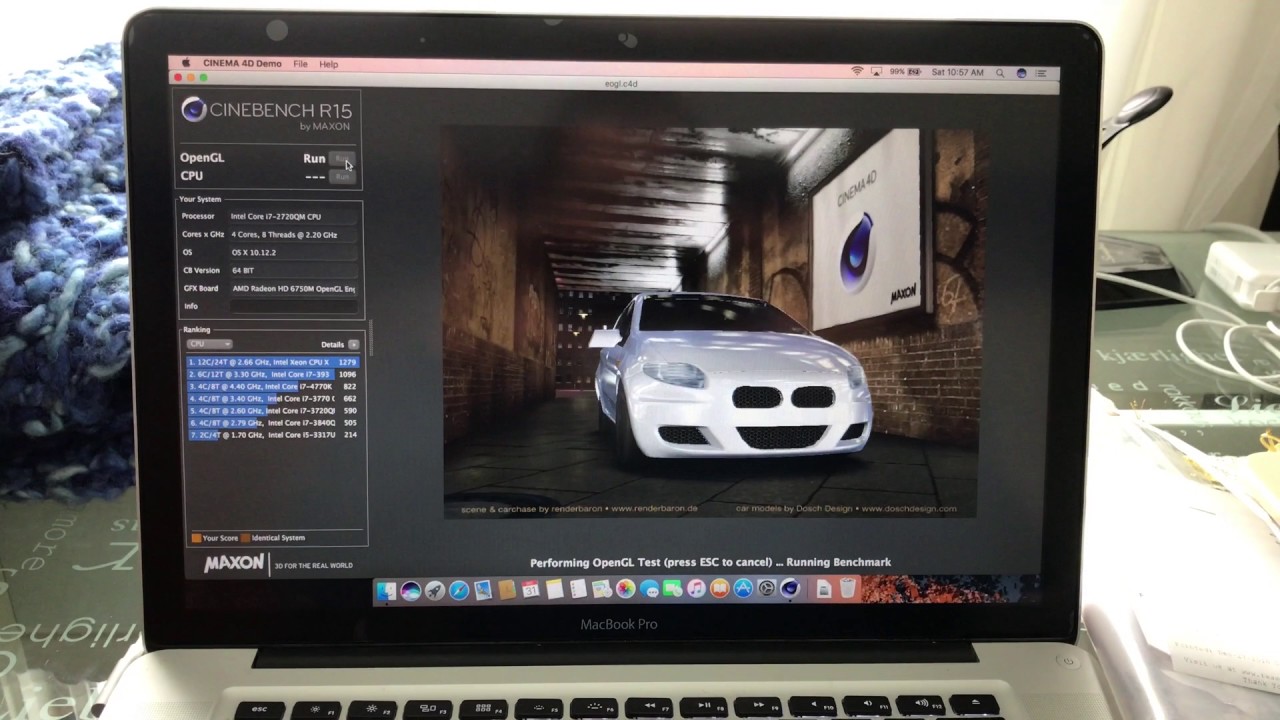Select ranking row Intel Core i5-3317U
Viewport: 1280px width, 720px height.
click(272, 435)
